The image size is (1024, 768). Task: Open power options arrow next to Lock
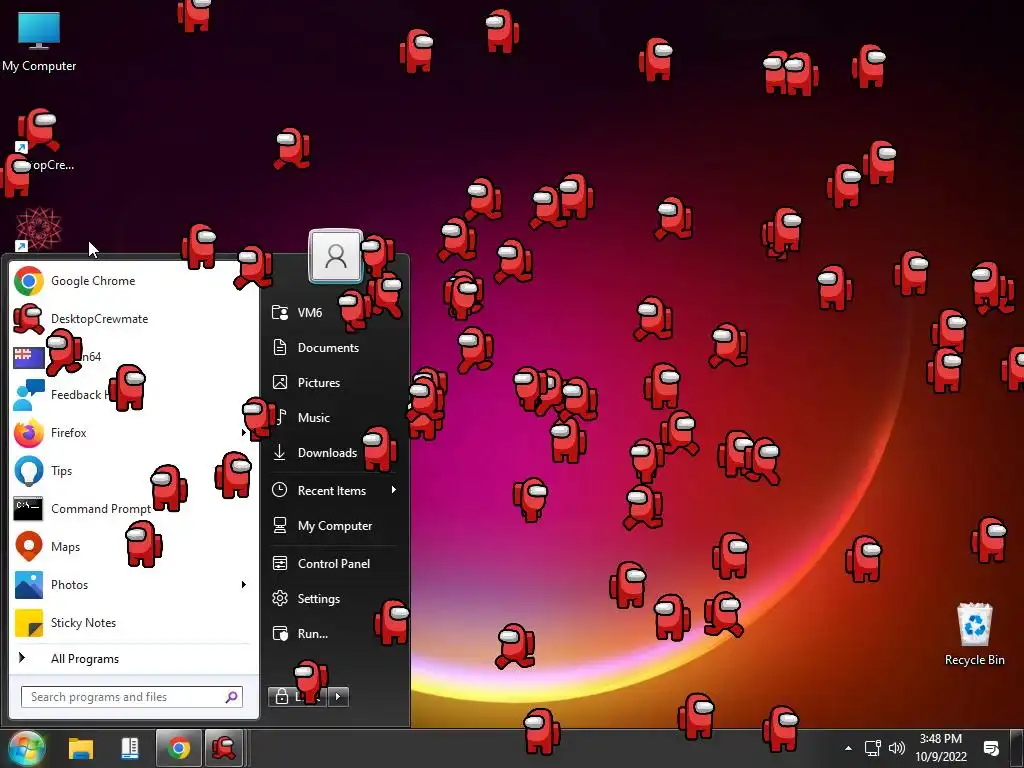pyautogui.click(x=338, y=697)
